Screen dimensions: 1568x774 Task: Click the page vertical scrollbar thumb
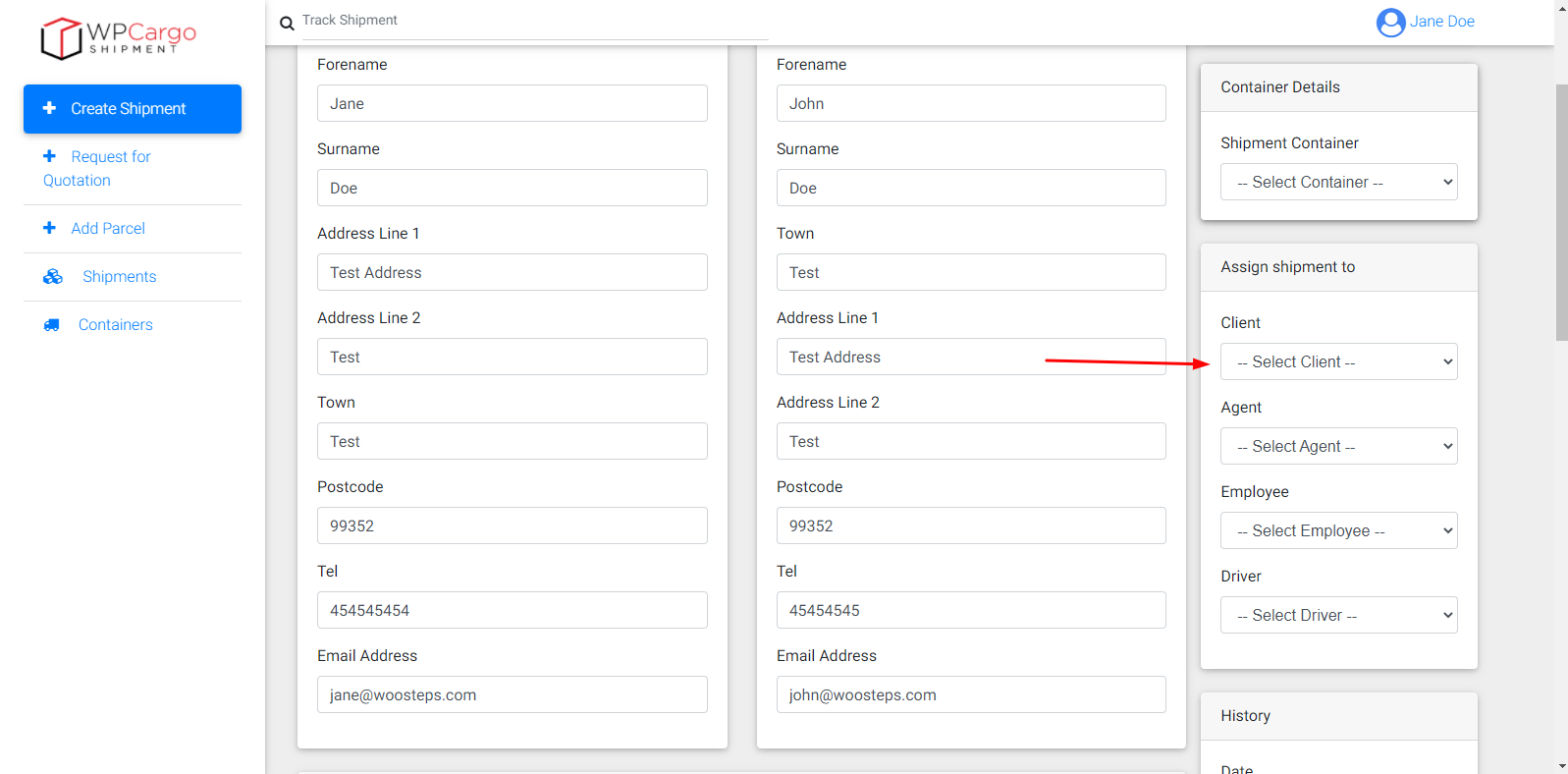click(1561, 211)
